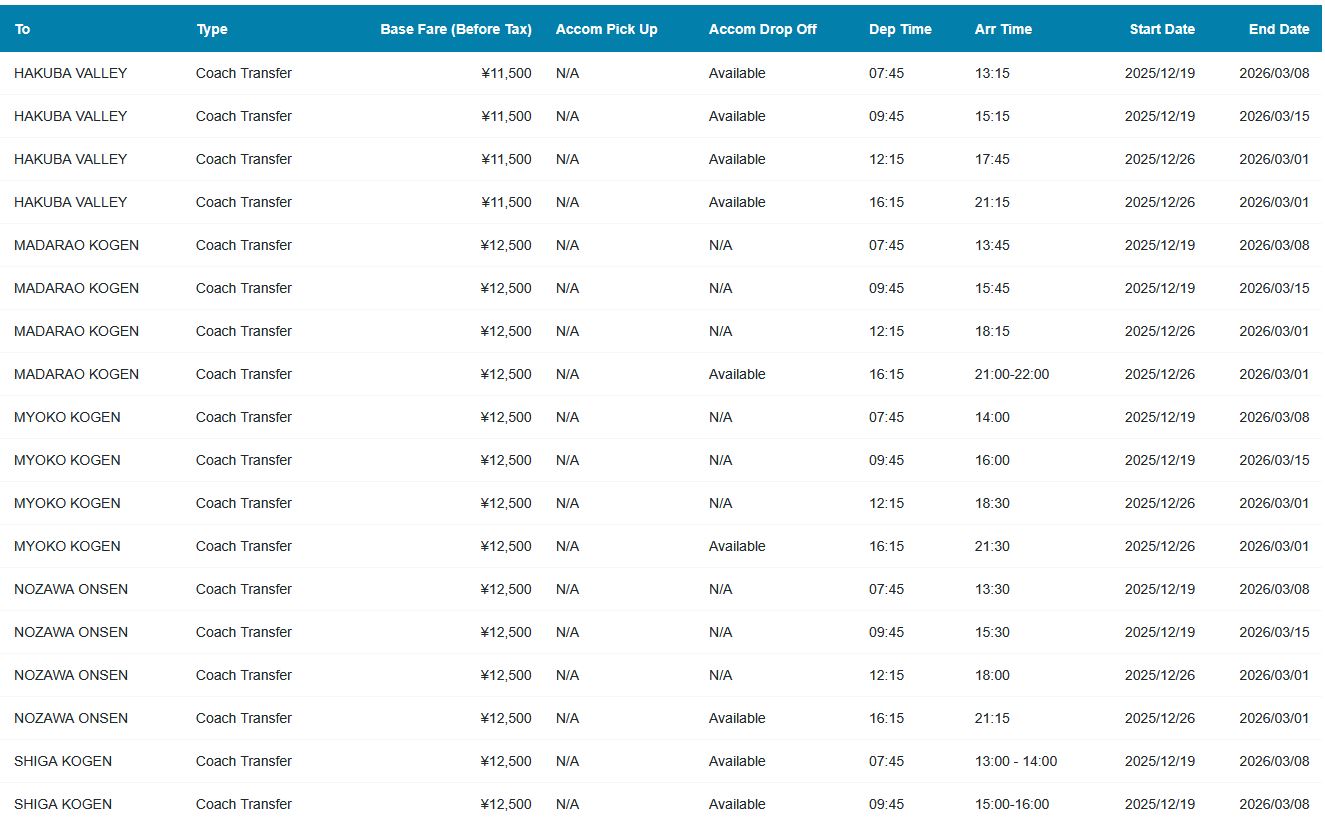Click the ¥11,500 fare for Hakuba Valley 16:15
1325x823 pixels.
(x=506, y=202)
